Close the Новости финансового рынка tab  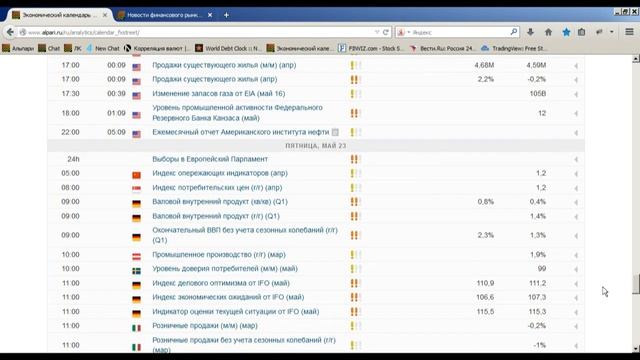pos(210,15)
